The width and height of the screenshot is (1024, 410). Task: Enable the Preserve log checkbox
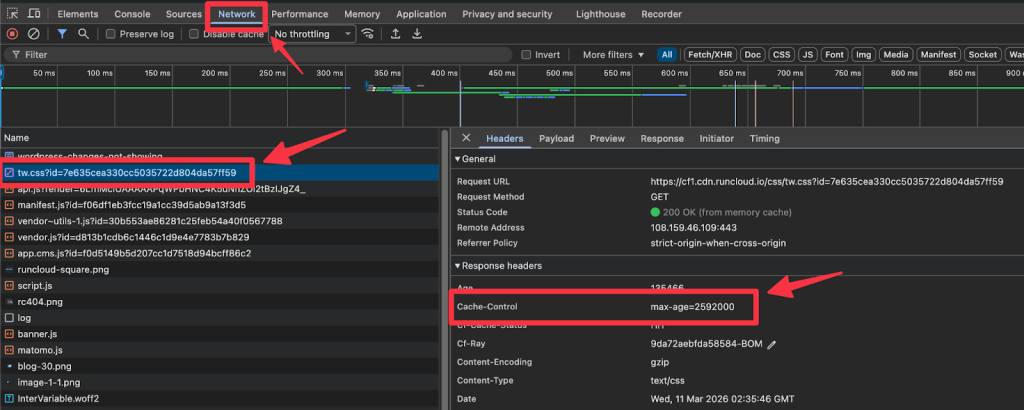(111, 34)
